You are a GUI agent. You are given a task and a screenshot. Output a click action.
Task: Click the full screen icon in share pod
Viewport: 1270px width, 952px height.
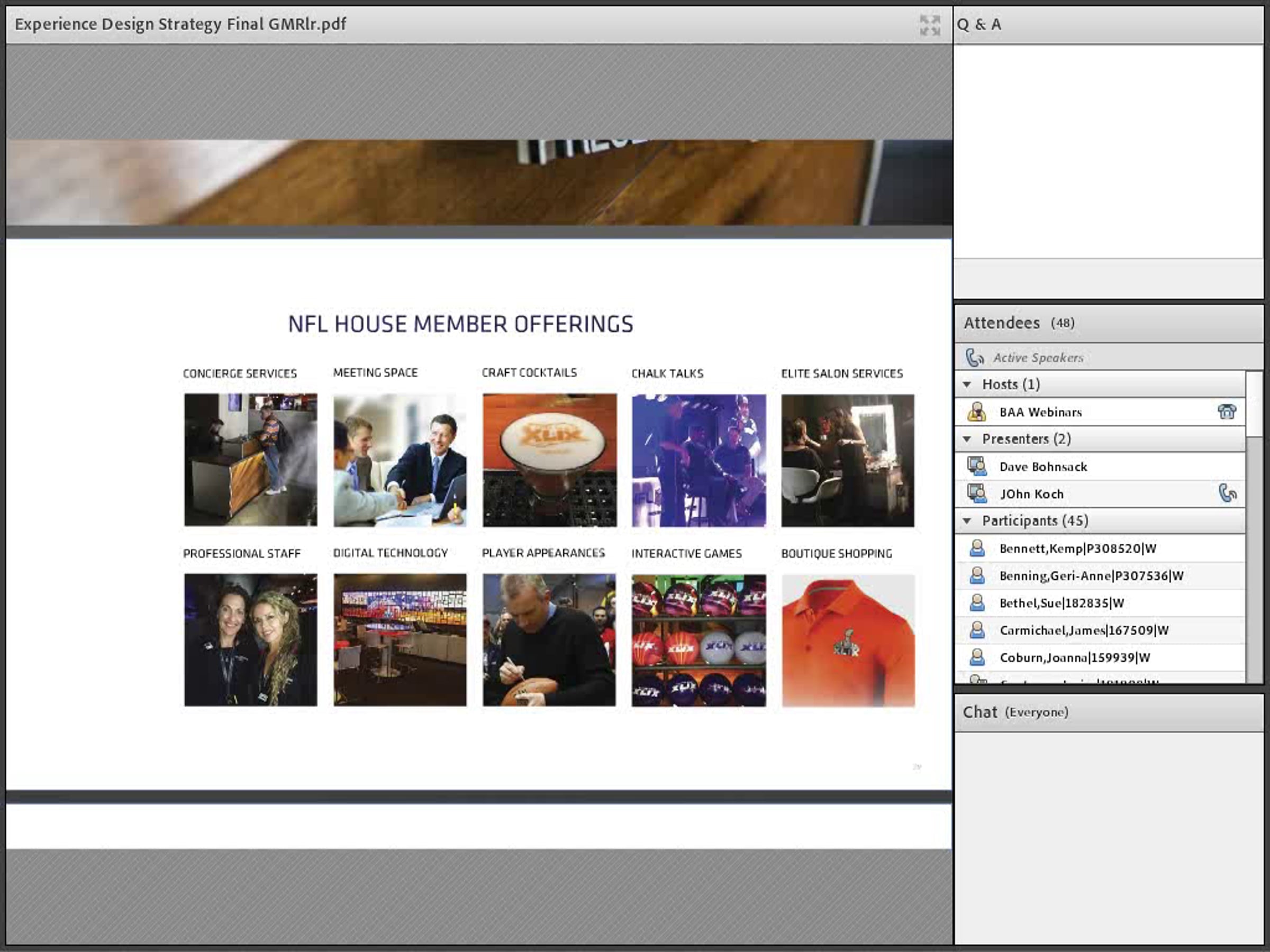930,25
